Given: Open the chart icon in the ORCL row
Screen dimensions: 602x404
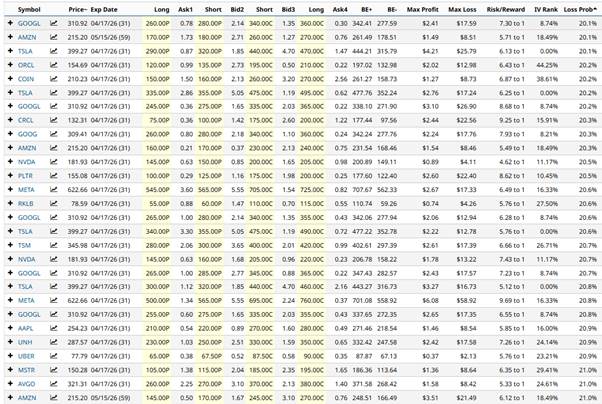Looking at the screenshot, I should point(54,65).
